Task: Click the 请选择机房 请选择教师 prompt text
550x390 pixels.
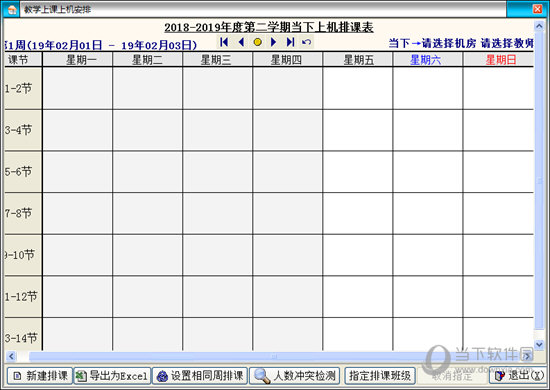Action: pyautogui.click(x=477, y=43)
